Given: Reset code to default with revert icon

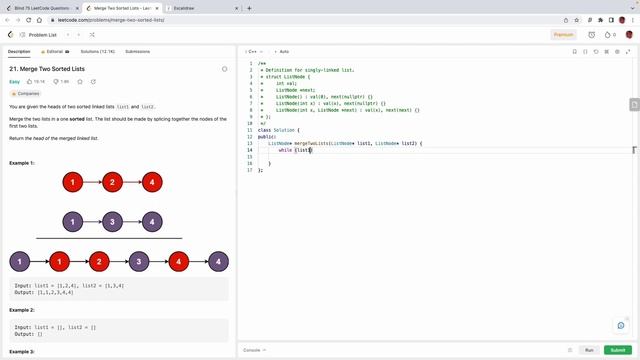Looking at the screenshot, I should point(596,52).
